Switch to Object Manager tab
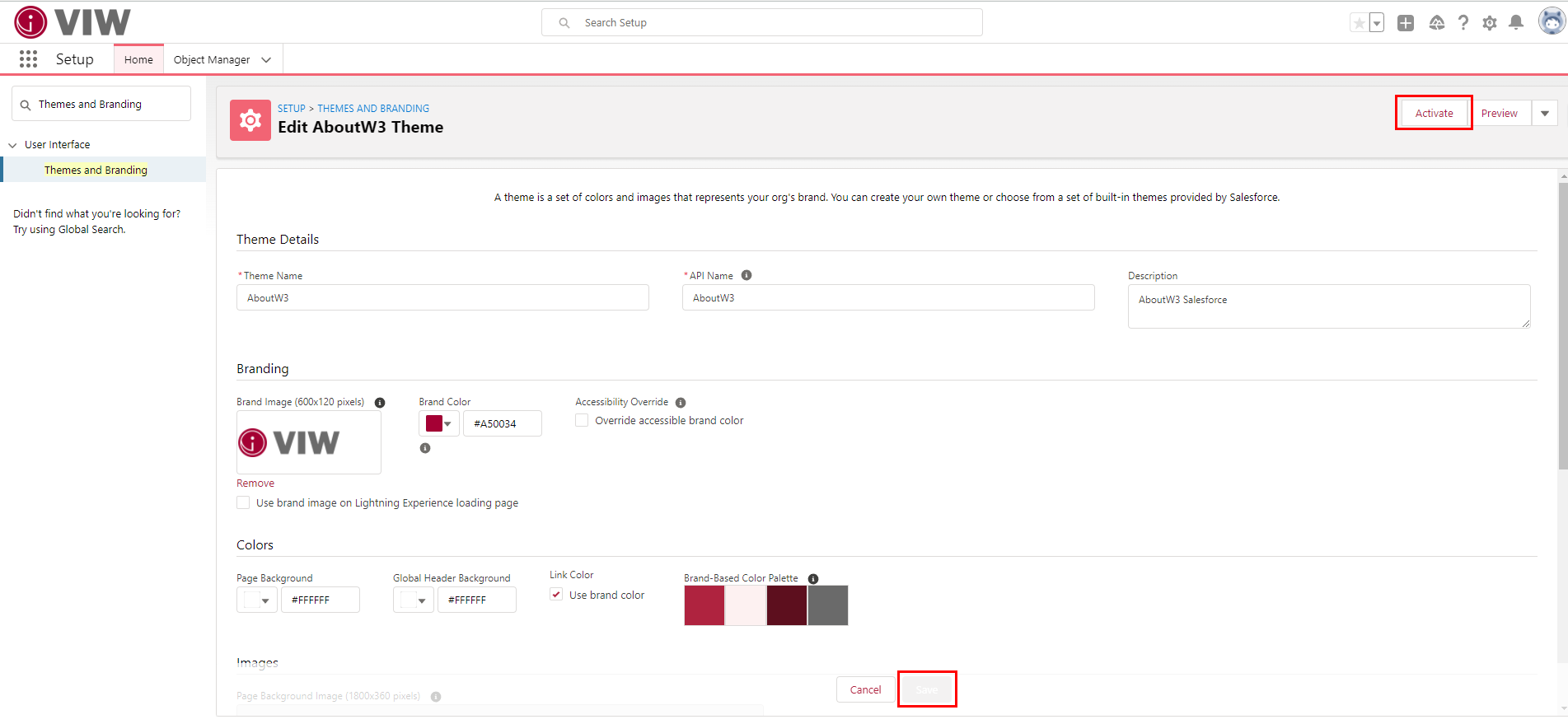 212,59
